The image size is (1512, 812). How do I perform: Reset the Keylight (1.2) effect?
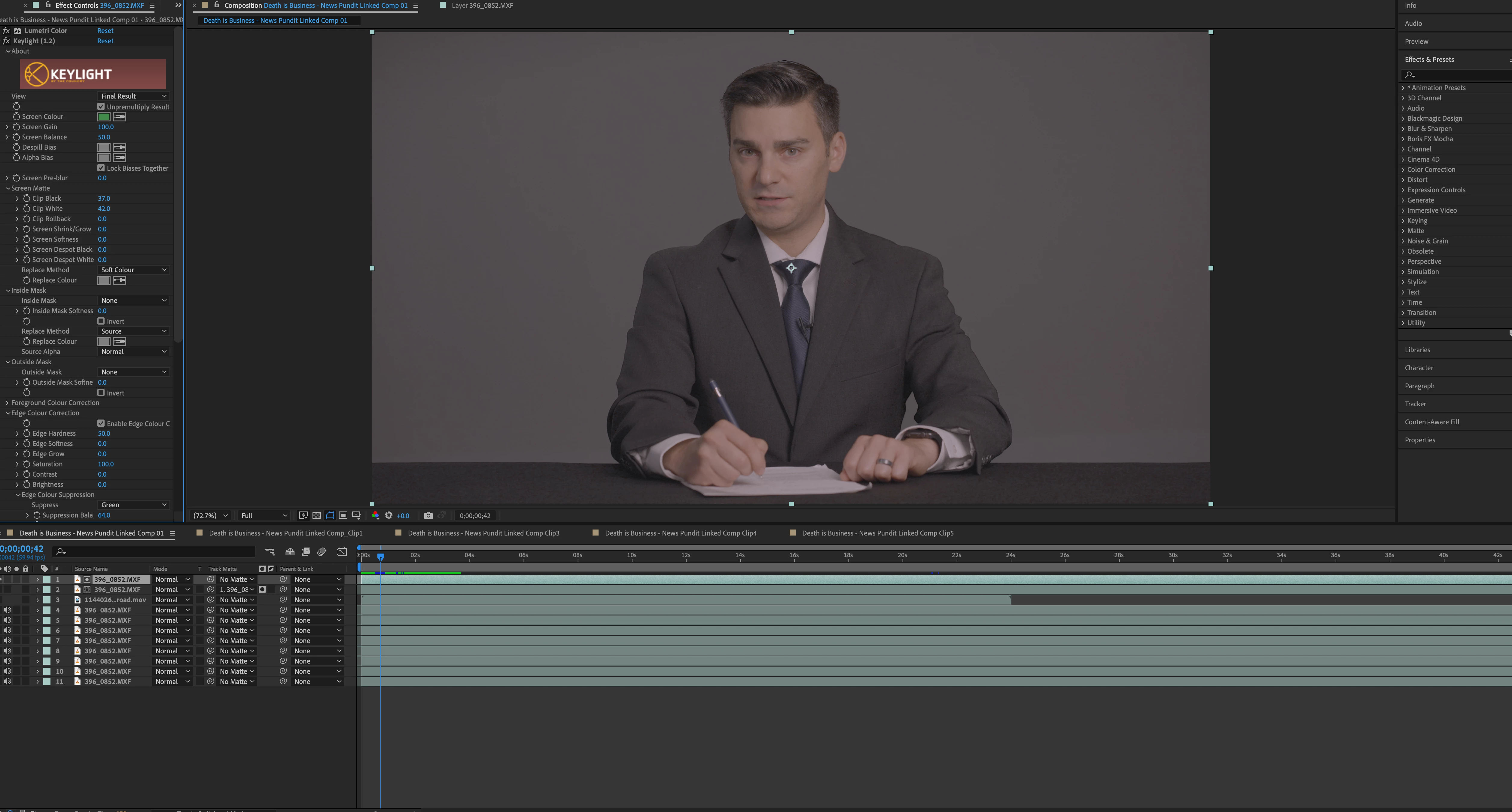pos(105,41)
